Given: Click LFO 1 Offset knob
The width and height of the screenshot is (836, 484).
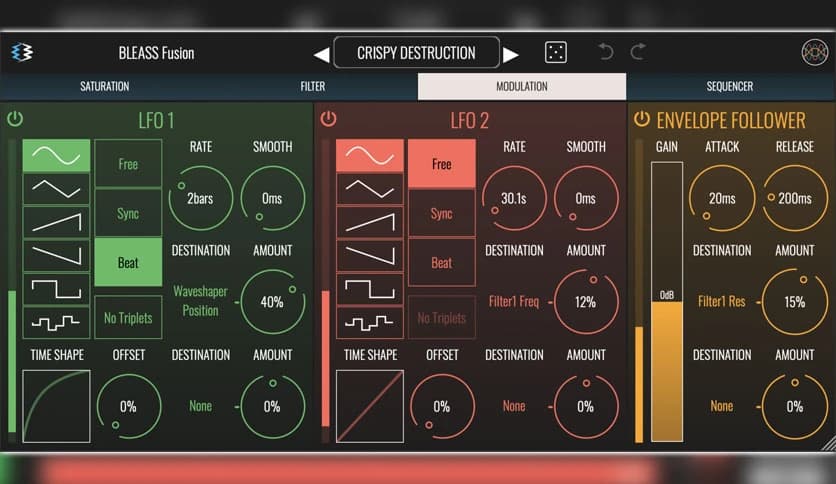Looking at the screenshot, I should coord(128,406).
